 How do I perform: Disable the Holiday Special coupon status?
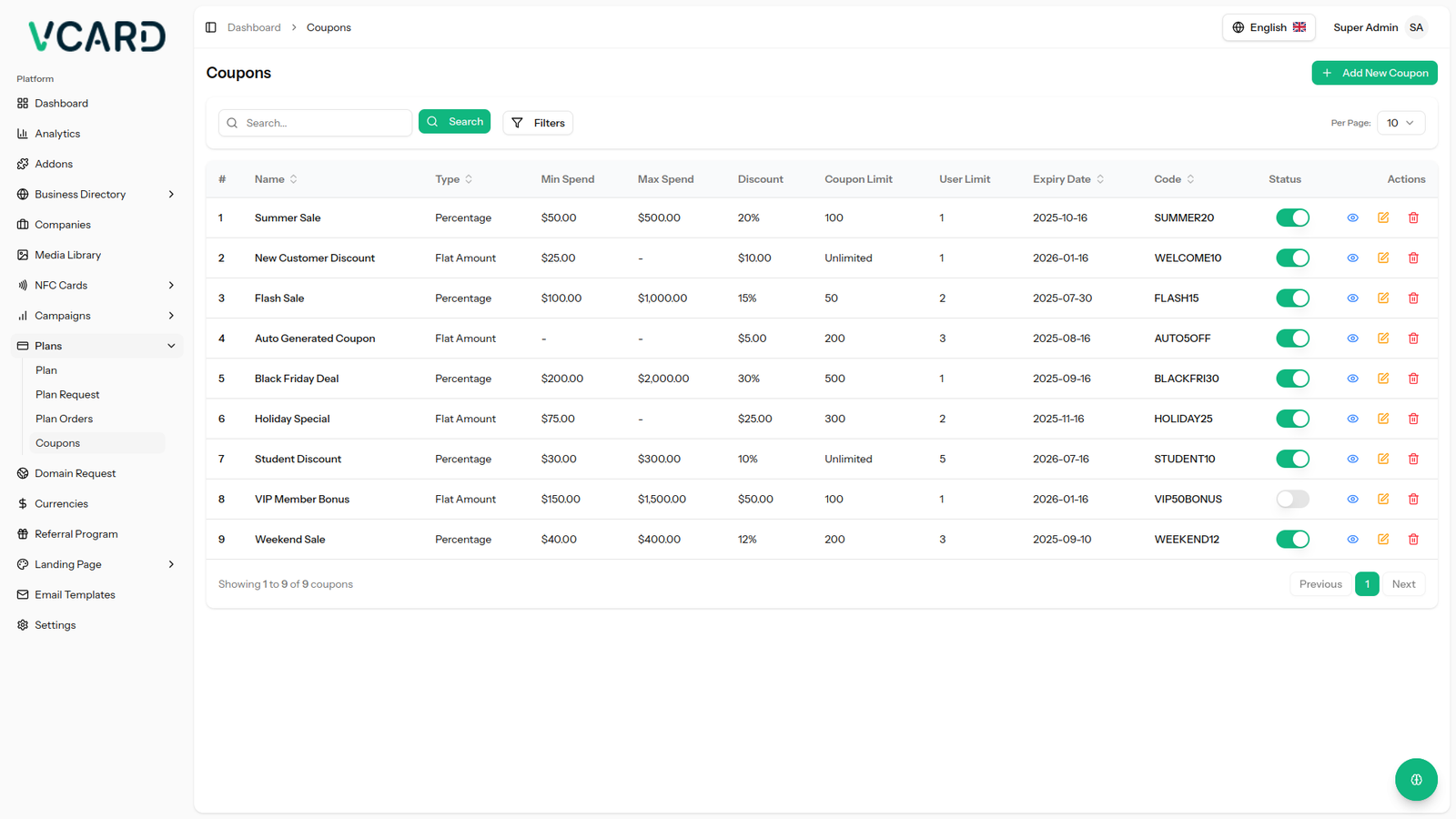coord(1291,419)
